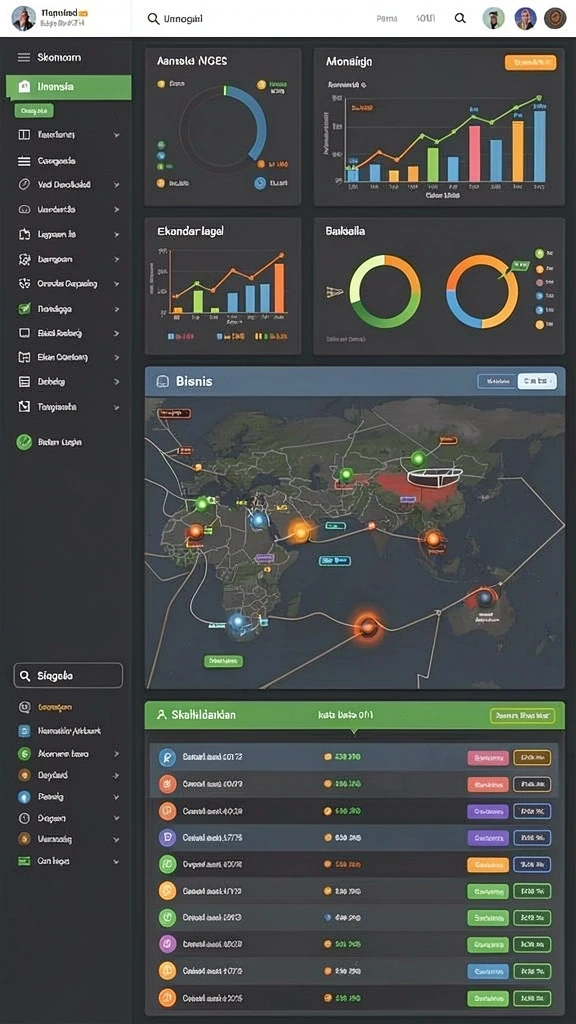Click the magnifier icon in the top-right header
The height and width of the screenshot is (1024, 576).
460,18
